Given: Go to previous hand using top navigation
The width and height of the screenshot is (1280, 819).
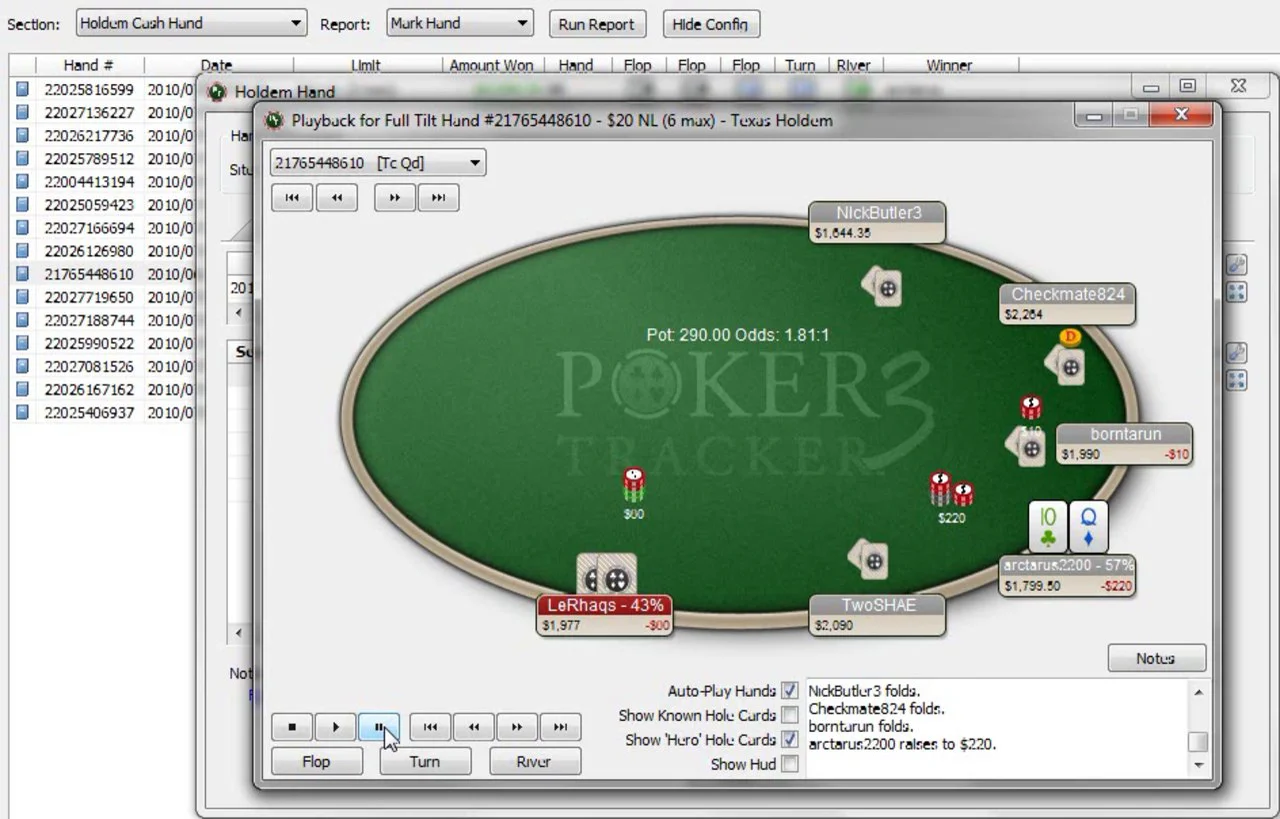Looking at the screenshot, I should pos(337,198).
